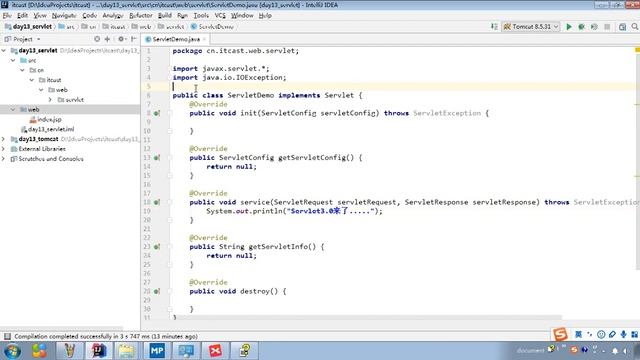This screenshot has height=360, width=640.
Task: Expand Scratches and Consoles node
Action: [4, 159]
